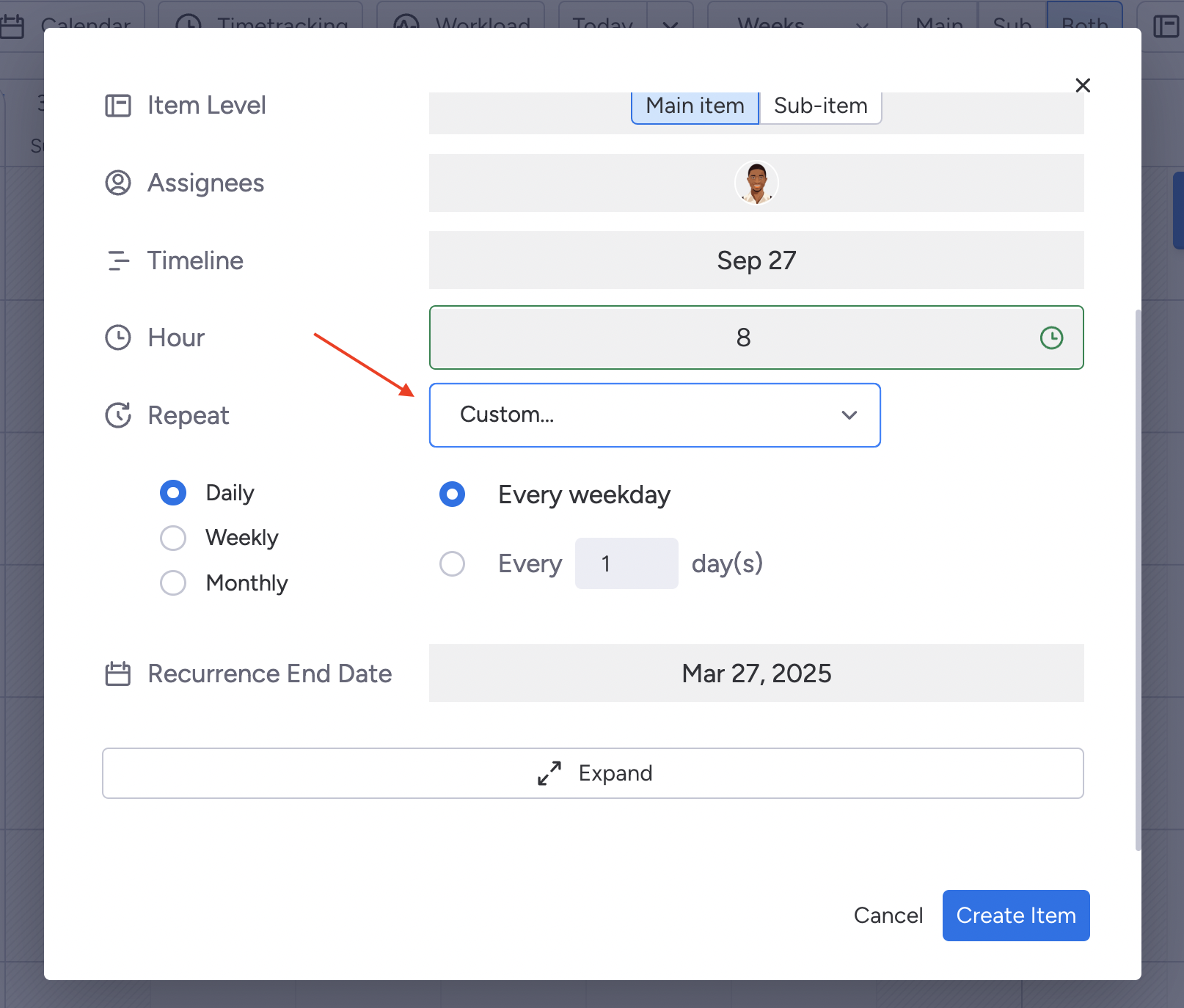This screenshot has width=1184, height=1008.
Task: Click the Repeat recurrence icon
Action: [118, 415]
